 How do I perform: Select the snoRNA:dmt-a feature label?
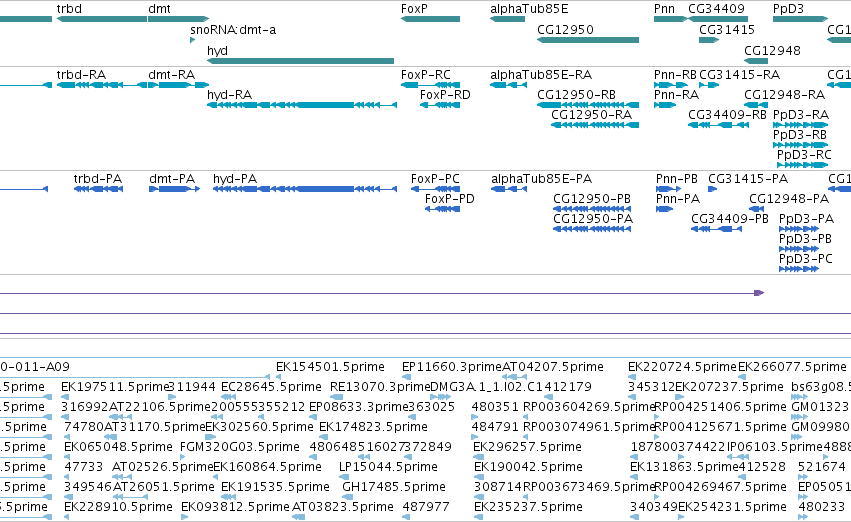(233, 30)
